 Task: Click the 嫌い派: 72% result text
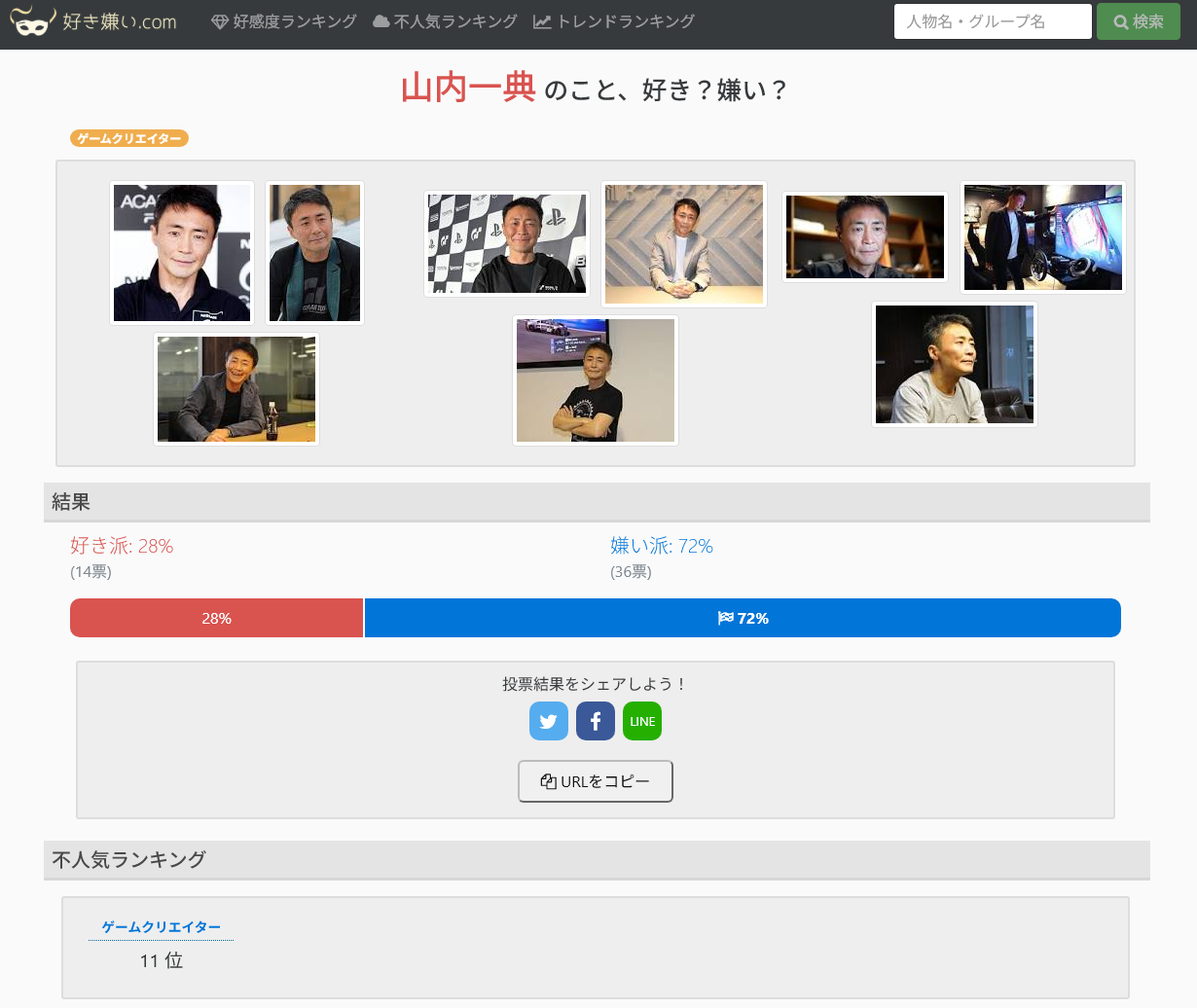coord(662,546)
